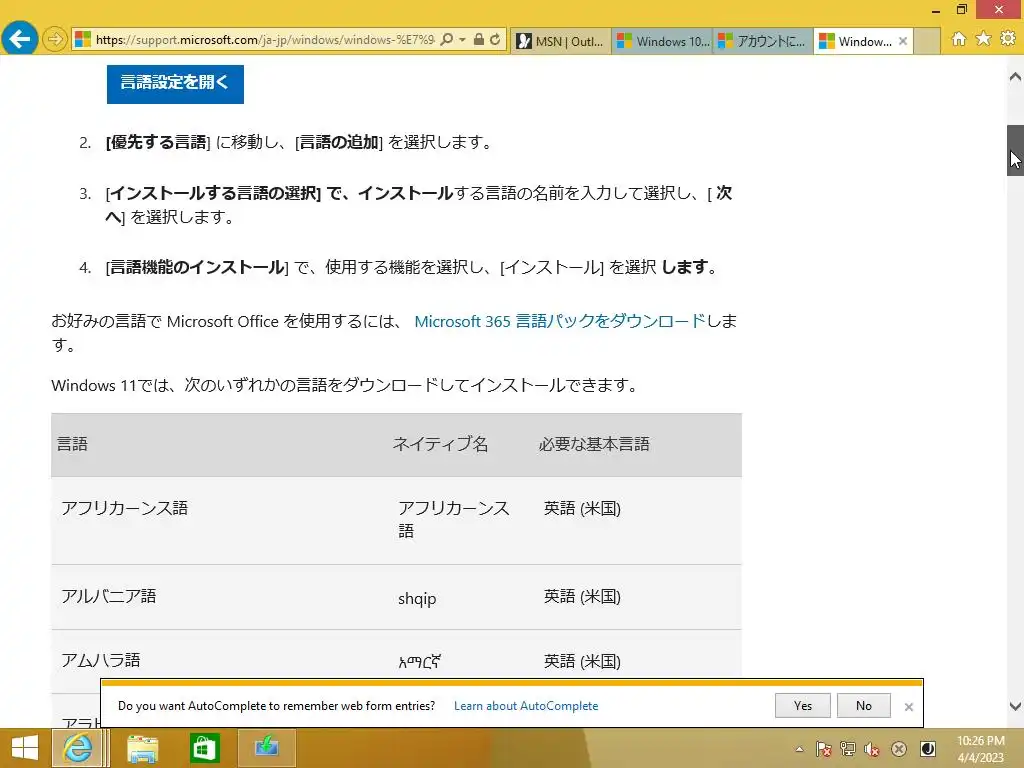Screen dimensions: 1024x768
Task: Click the scrollbar up arrow
Action: point(1015,76)
